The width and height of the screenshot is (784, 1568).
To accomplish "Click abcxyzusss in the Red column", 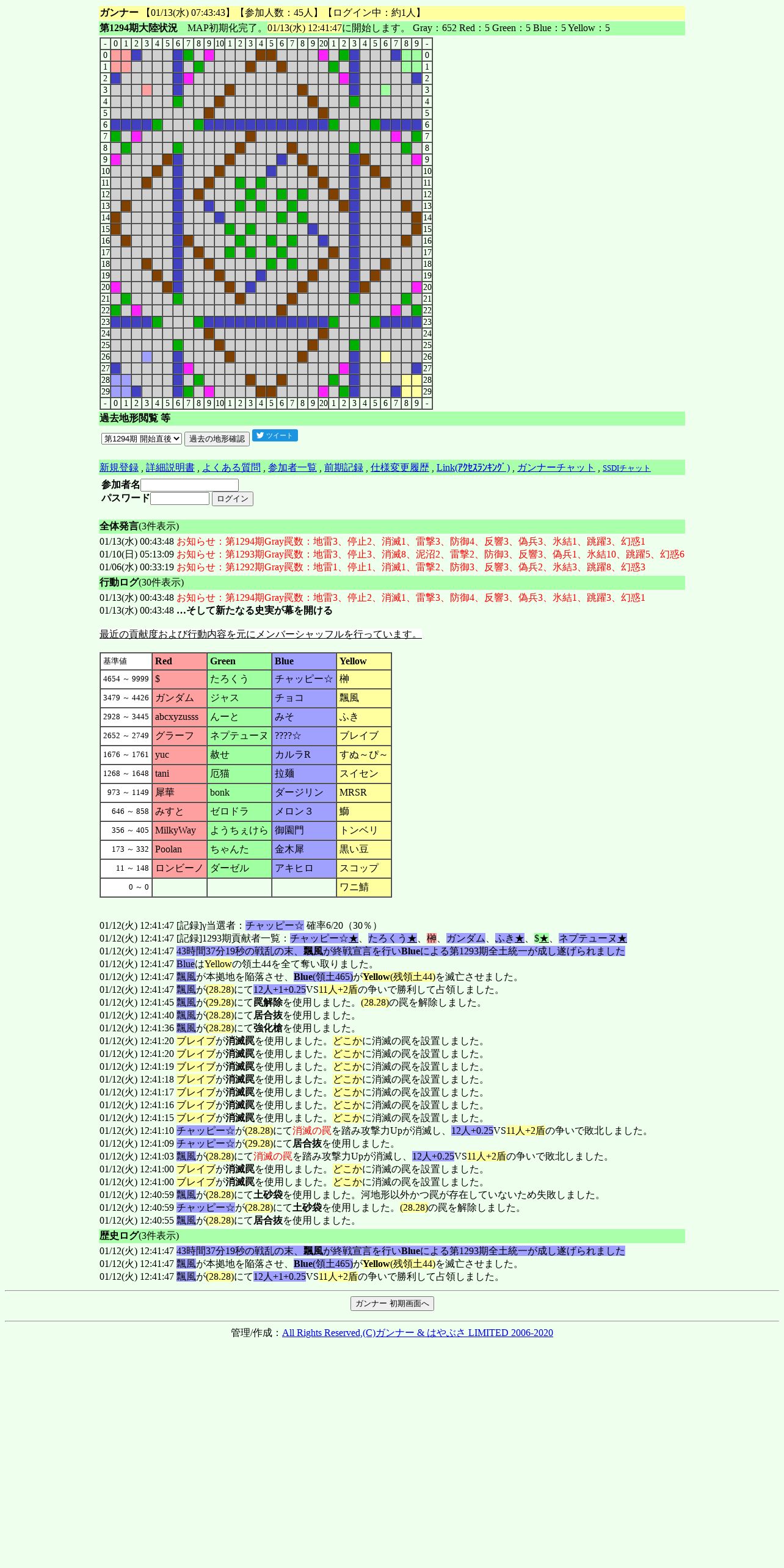I will coord(180,717).
